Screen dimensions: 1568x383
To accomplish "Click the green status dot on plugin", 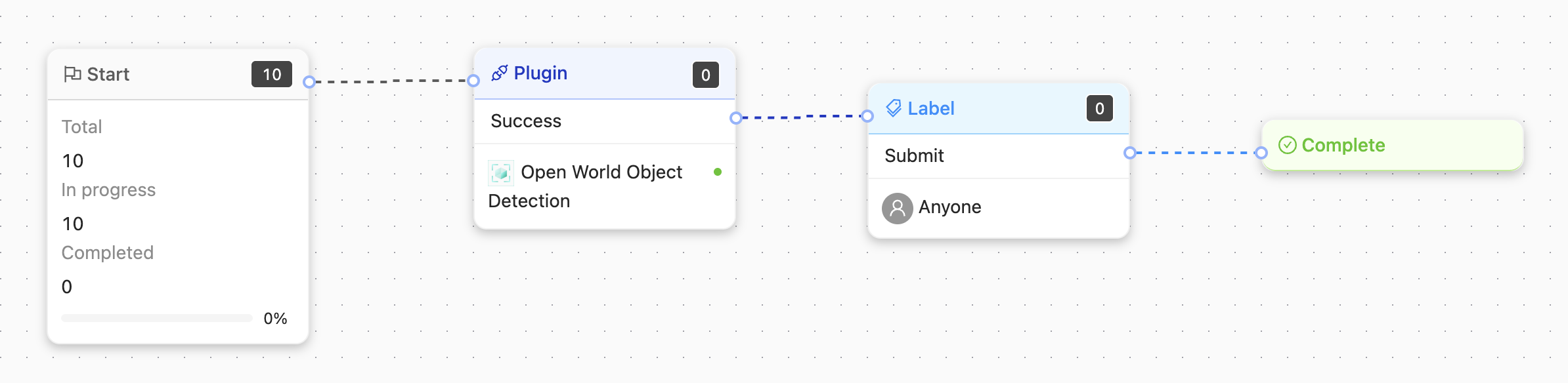I will tap(718, 172).
